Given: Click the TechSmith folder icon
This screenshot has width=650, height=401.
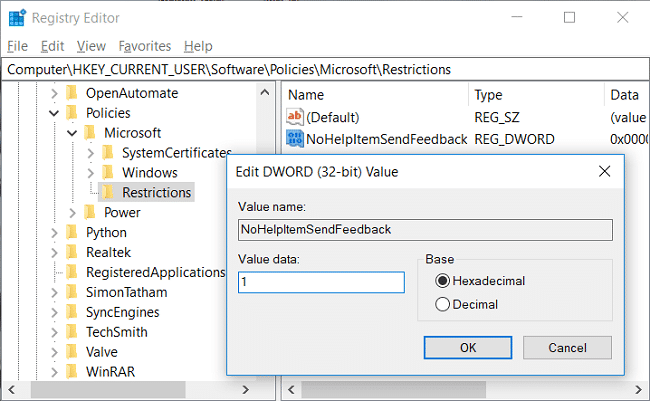Looking at the screenshot, I should [x=72, y=331].
